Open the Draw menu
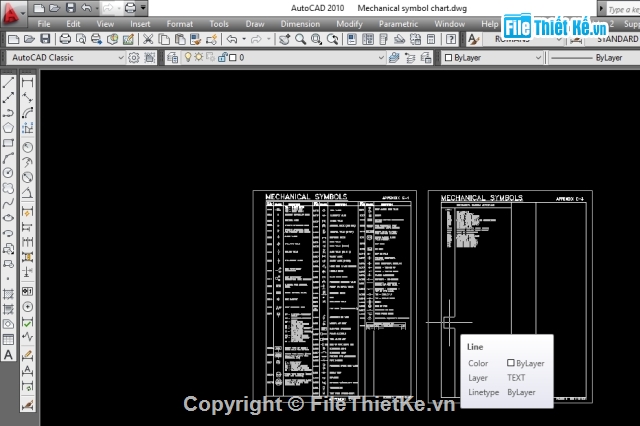Screen dimensions: 640x426 pyautogui.click(x=255, y=24)
